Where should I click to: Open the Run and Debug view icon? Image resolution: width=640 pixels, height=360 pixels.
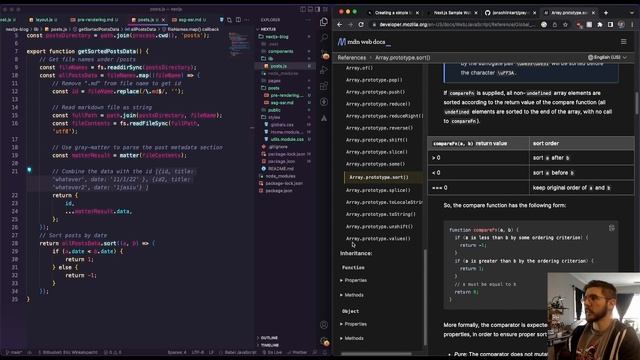324,70
